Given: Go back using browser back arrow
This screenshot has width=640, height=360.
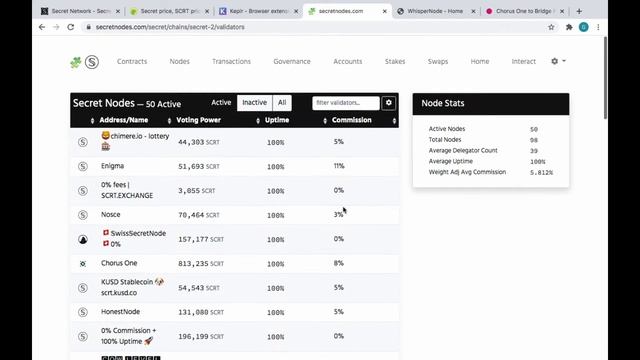Looking at the screenshot, I should point(42,27).
